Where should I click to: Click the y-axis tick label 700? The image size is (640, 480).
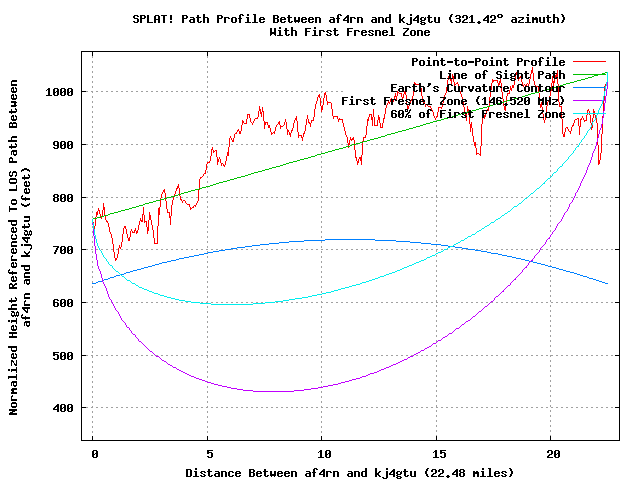coord(63,250)
